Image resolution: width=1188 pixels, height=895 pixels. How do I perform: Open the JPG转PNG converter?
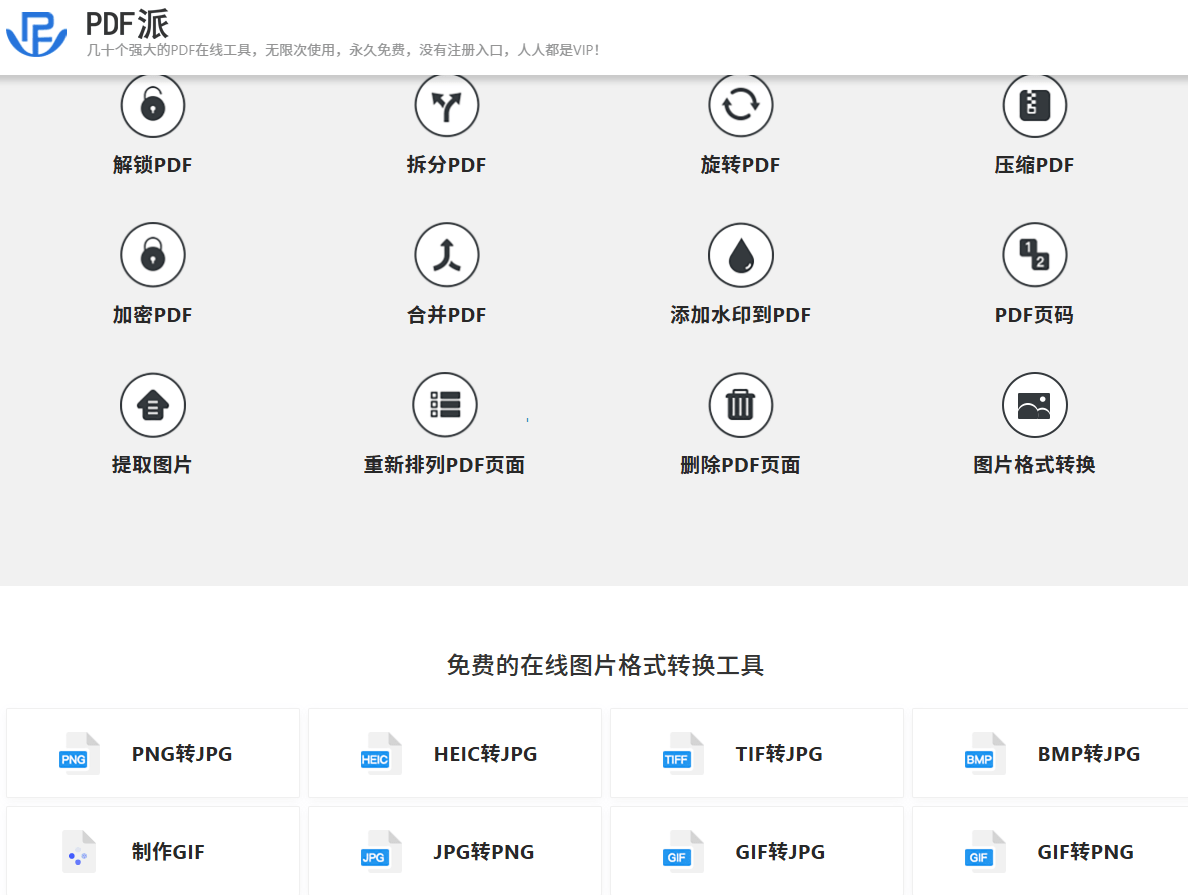[x=454, y=851]
